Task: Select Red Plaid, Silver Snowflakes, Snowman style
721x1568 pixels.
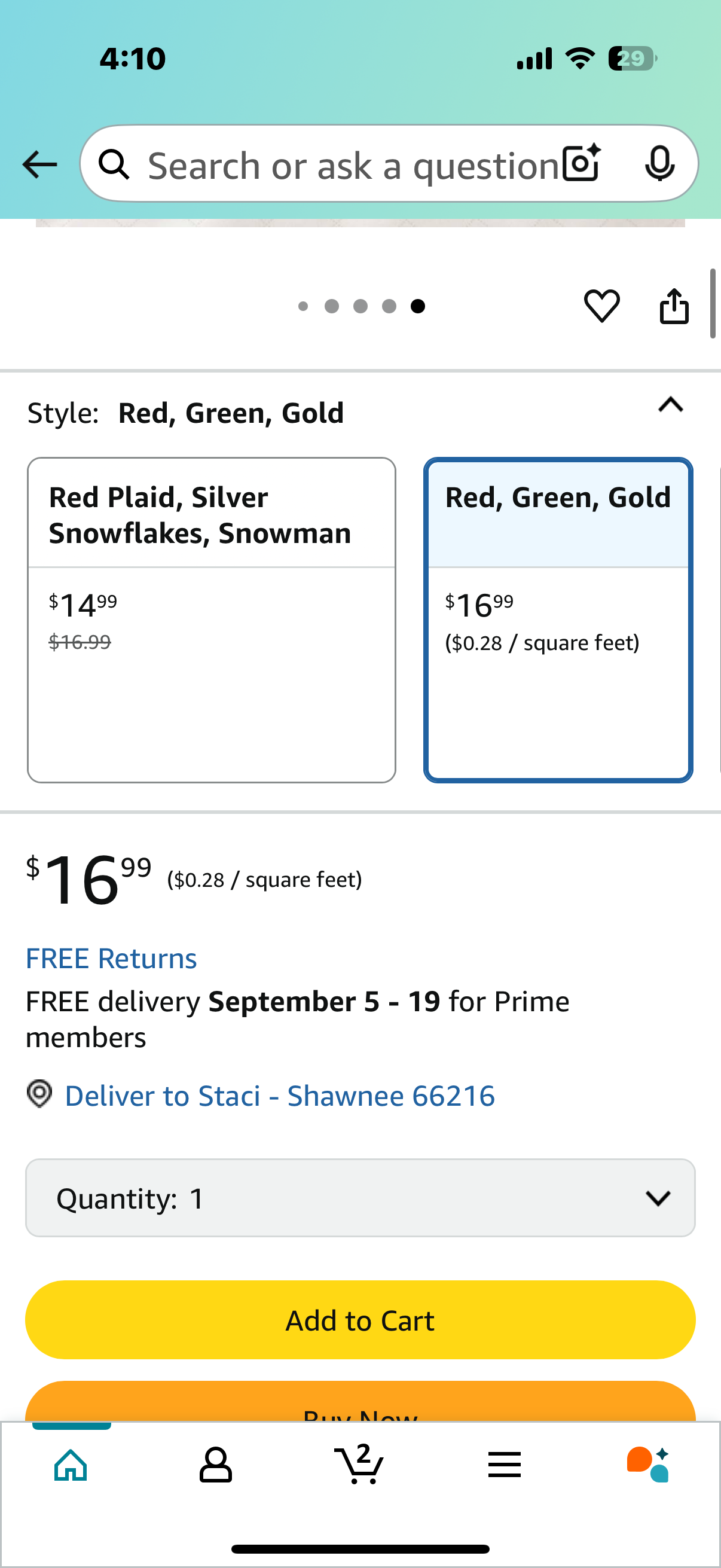Action: tap(212, 620)
